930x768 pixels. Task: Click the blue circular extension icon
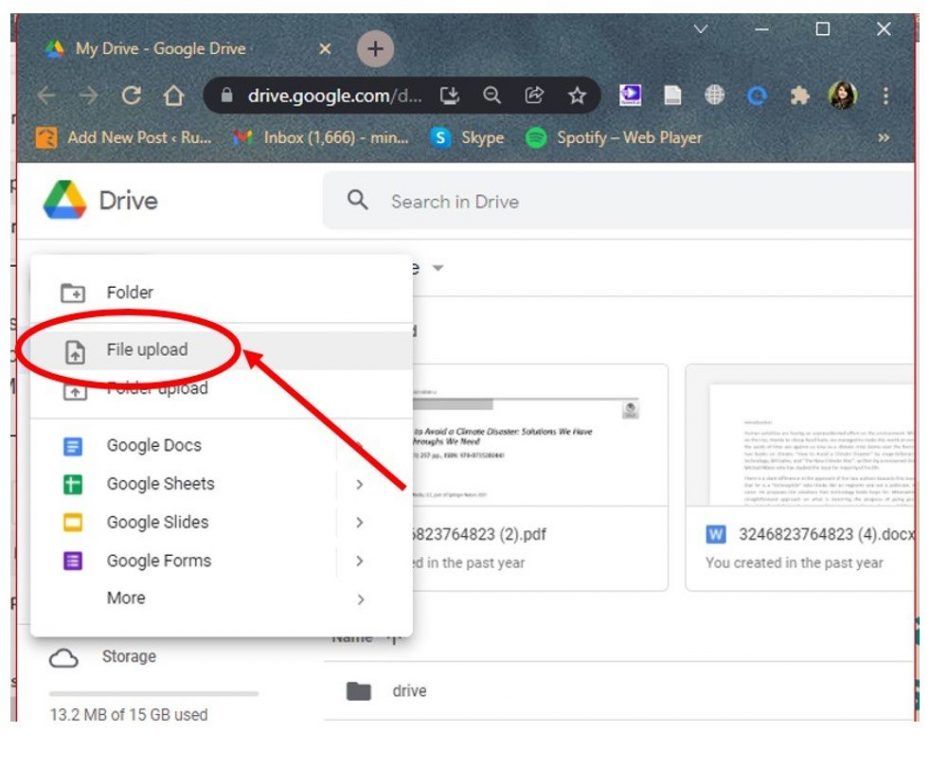tap(757, 95)
